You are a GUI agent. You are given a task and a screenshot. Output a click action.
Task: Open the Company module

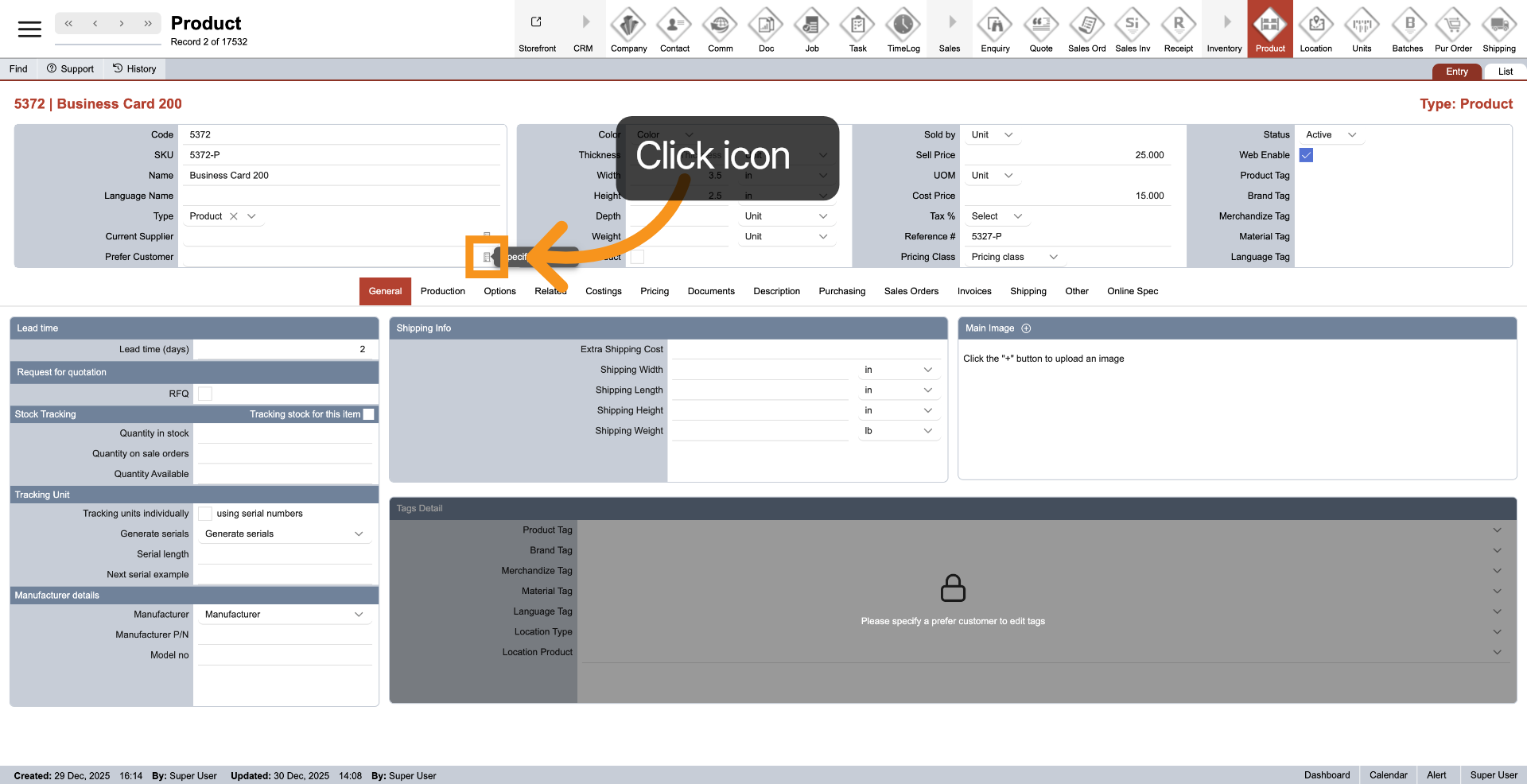[x=628, y=29]
